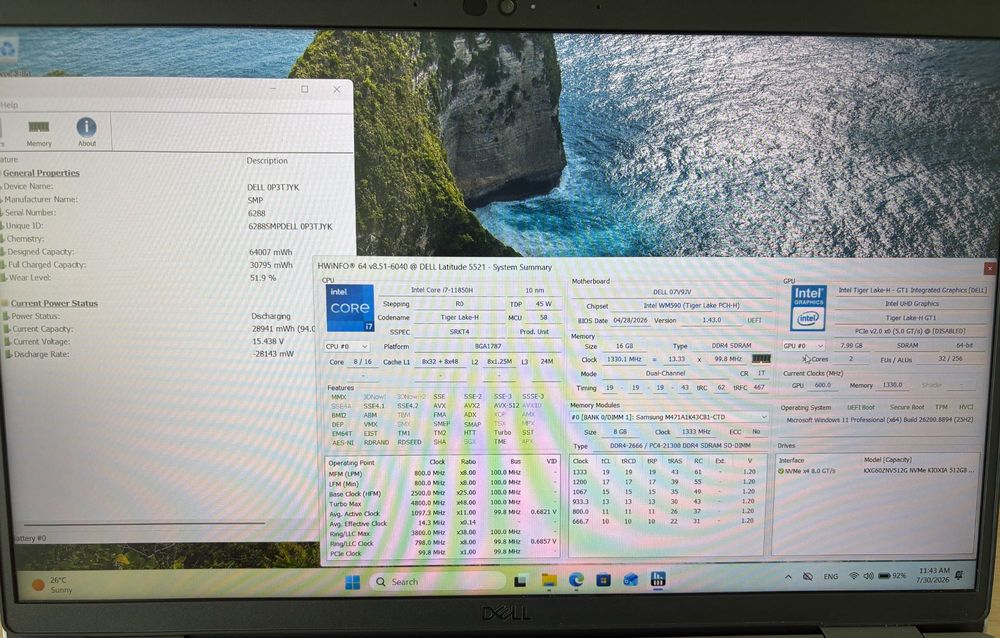The height and width of the screenshot is (638, 1000).
Task: Click the Dual-Channel memory mode field
Action: click(665, 373)
